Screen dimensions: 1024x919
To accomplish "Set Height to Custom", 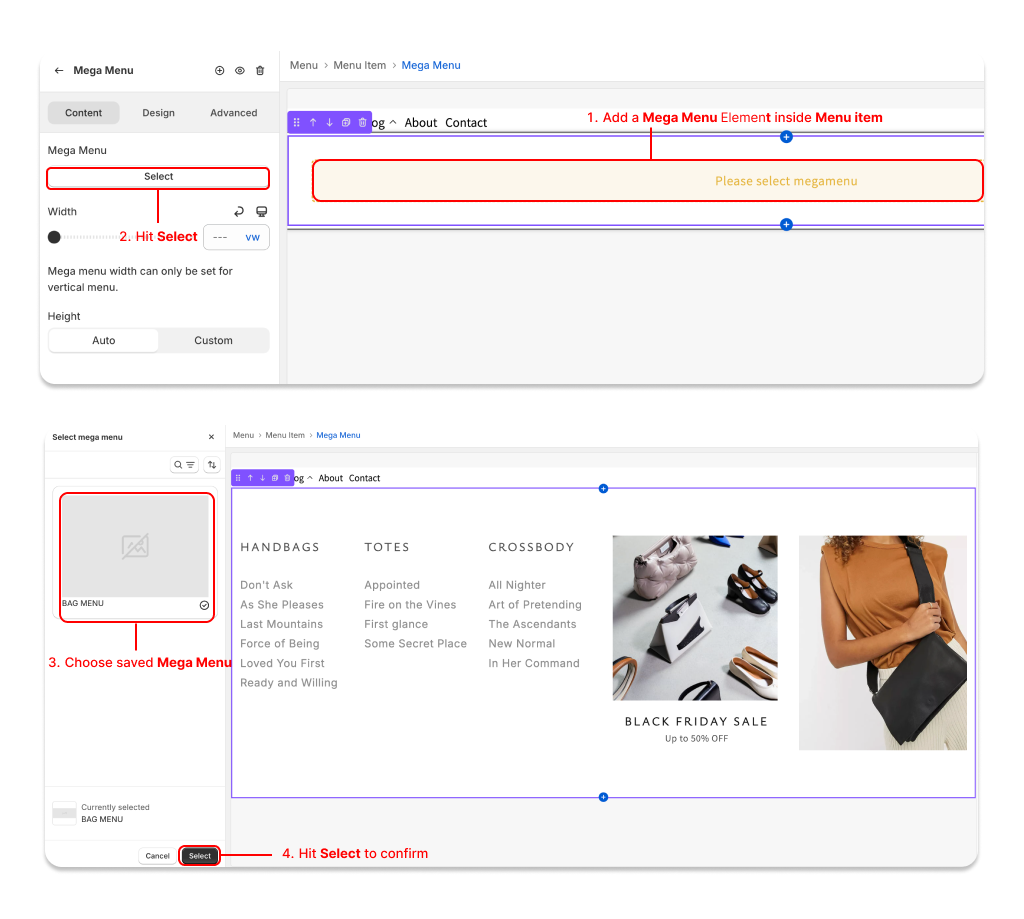I will [213, 341].
